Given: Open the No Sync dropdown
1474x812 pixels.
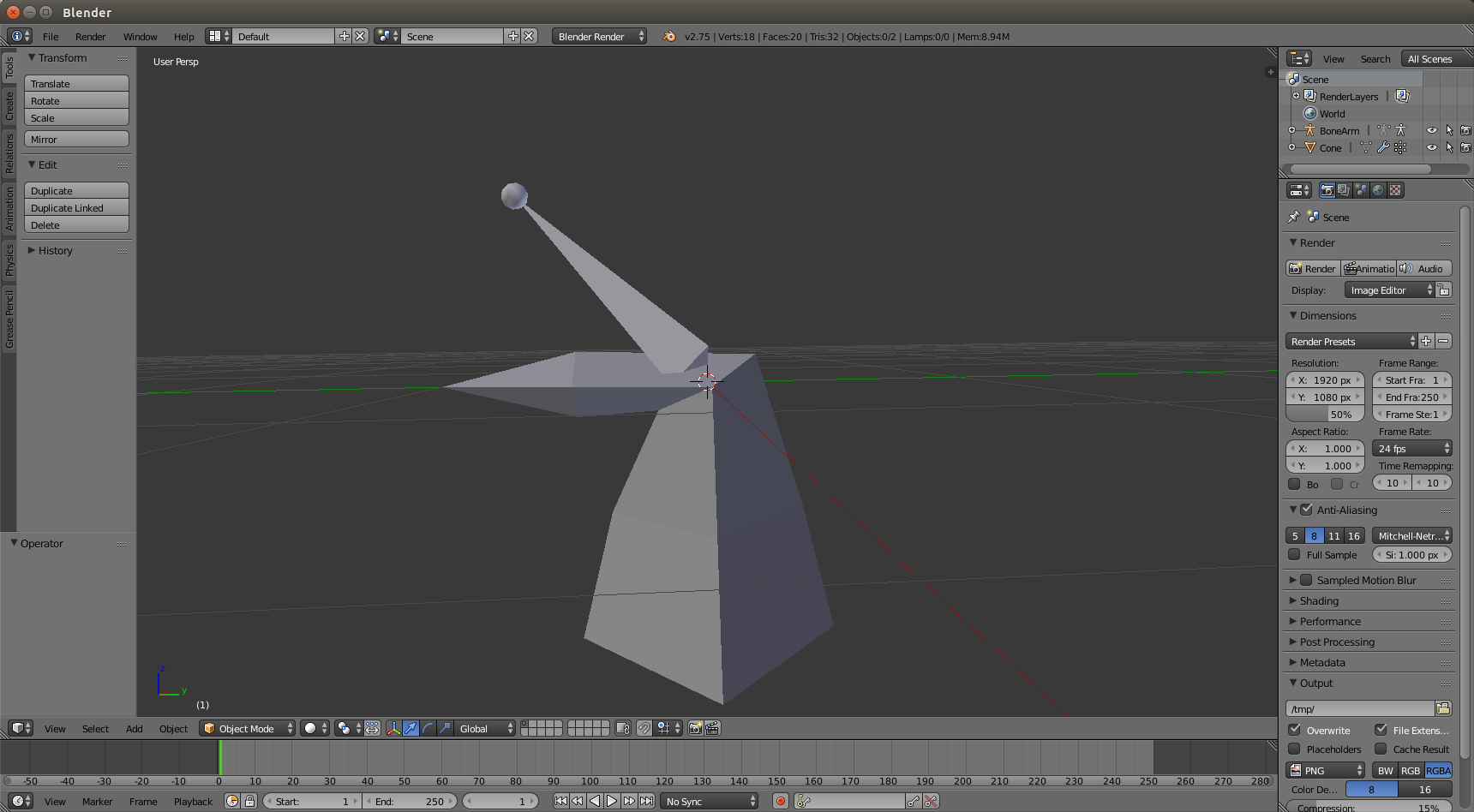Looking at the screenshot, I should point(710,801).
